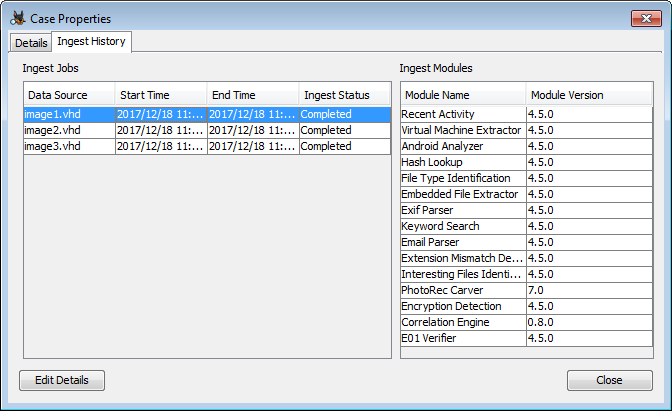Select the Email Parser module row

527,242
